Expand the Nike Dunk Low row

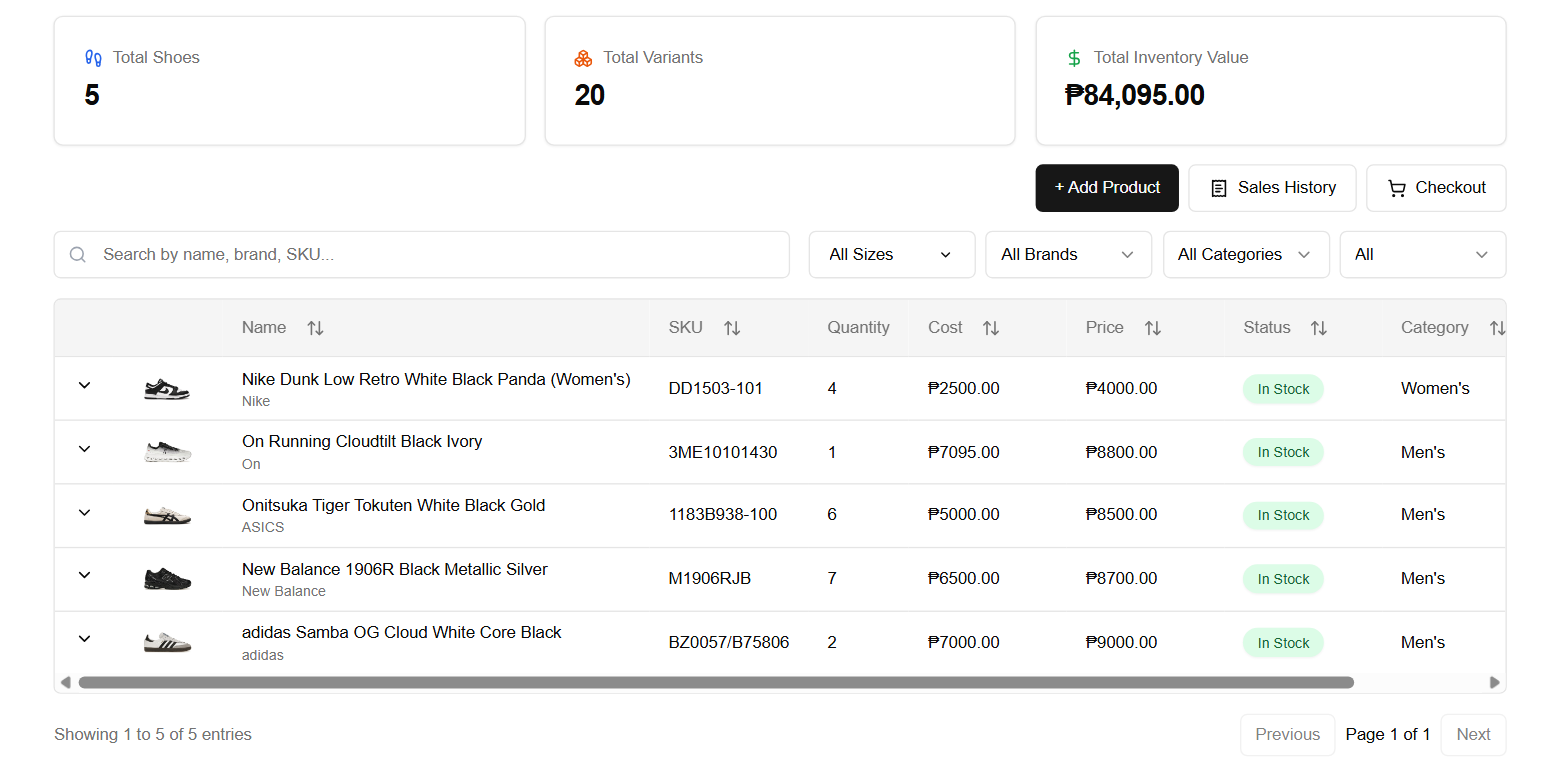(x=85, y=386)
